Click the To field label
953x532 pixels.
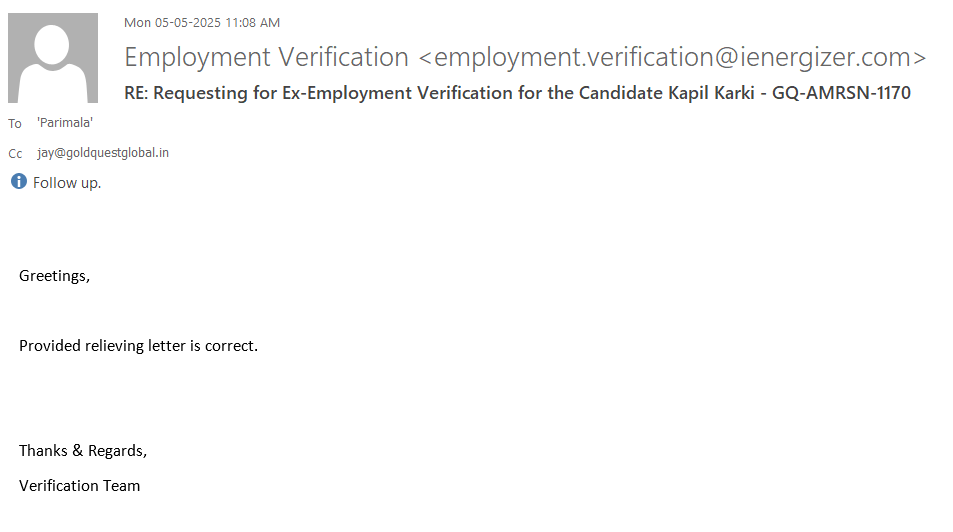(x=15, y=124)
